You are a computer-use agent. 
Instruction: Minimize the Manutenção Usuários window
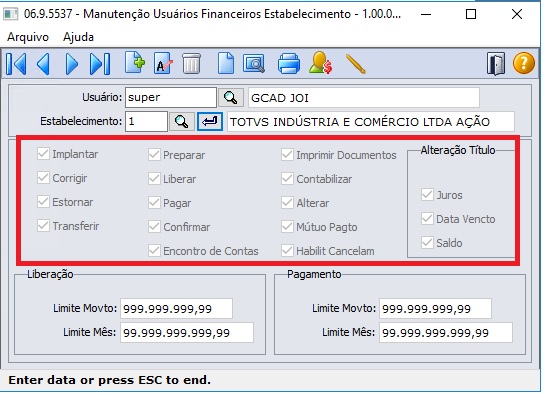click(x=426, y=14)
